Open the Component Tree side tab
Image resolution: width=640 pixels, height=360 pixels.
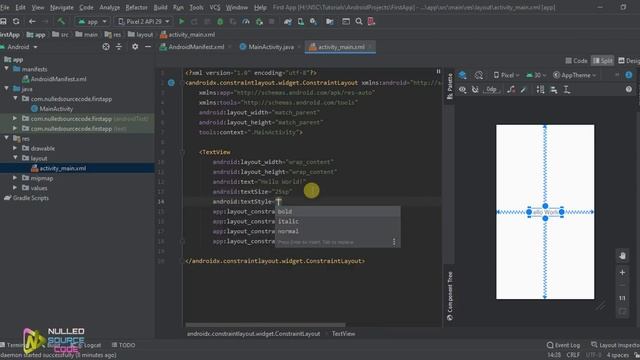pos(449,296)
